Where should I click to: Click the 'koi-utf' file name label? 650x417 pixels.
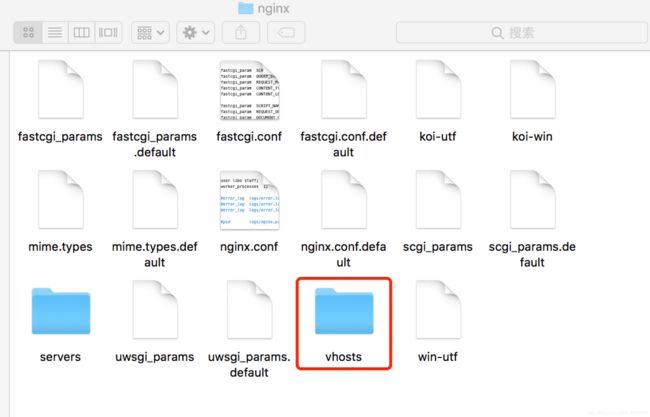coord(438,136)
